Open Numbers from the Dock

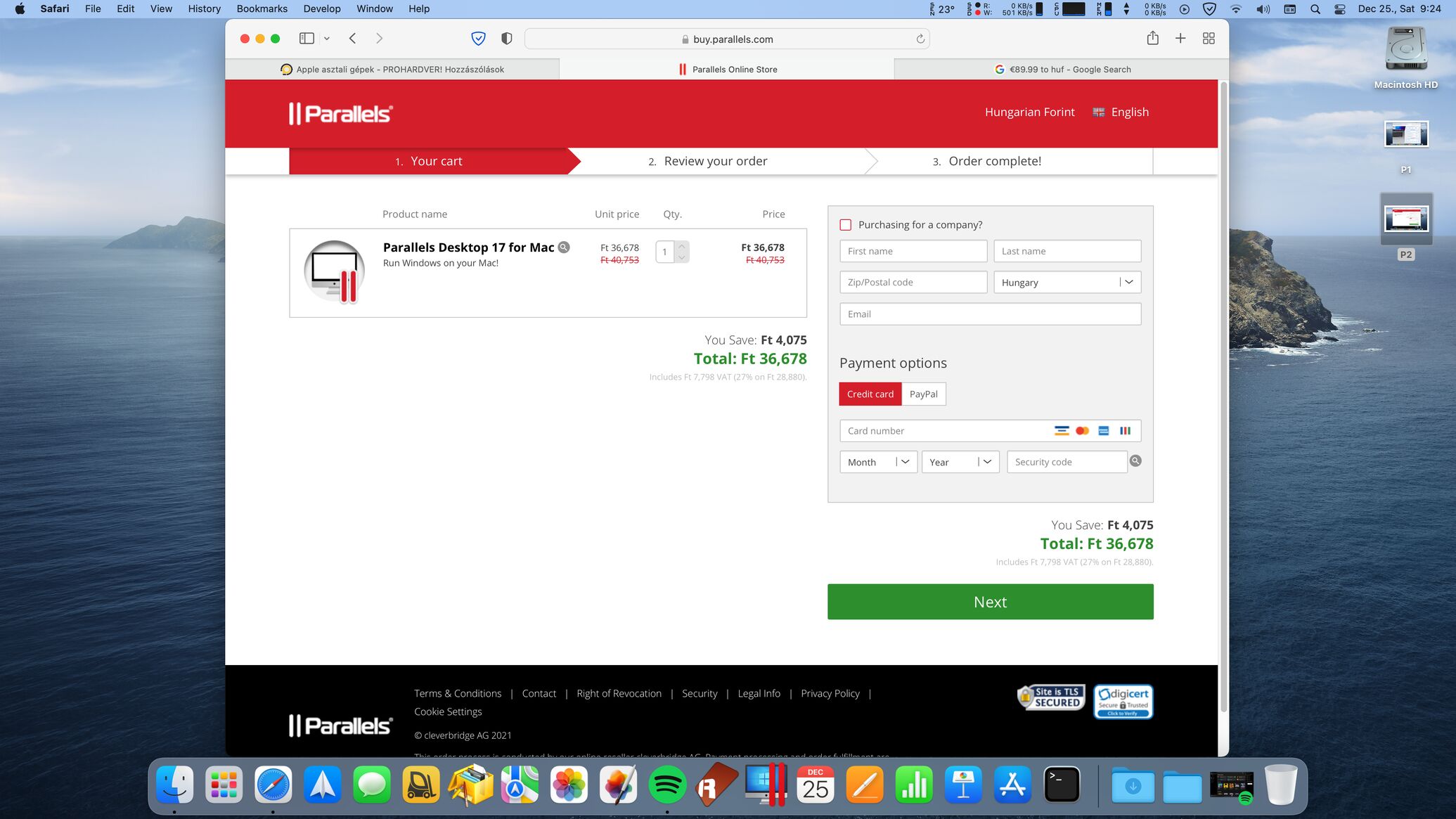coord(914,785)
